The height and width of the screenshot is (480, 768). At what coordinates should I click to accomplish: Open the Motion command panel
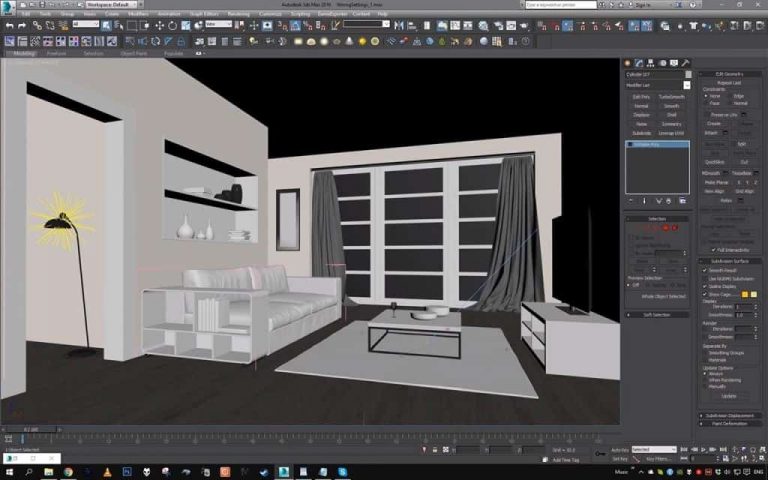[662, 63]
